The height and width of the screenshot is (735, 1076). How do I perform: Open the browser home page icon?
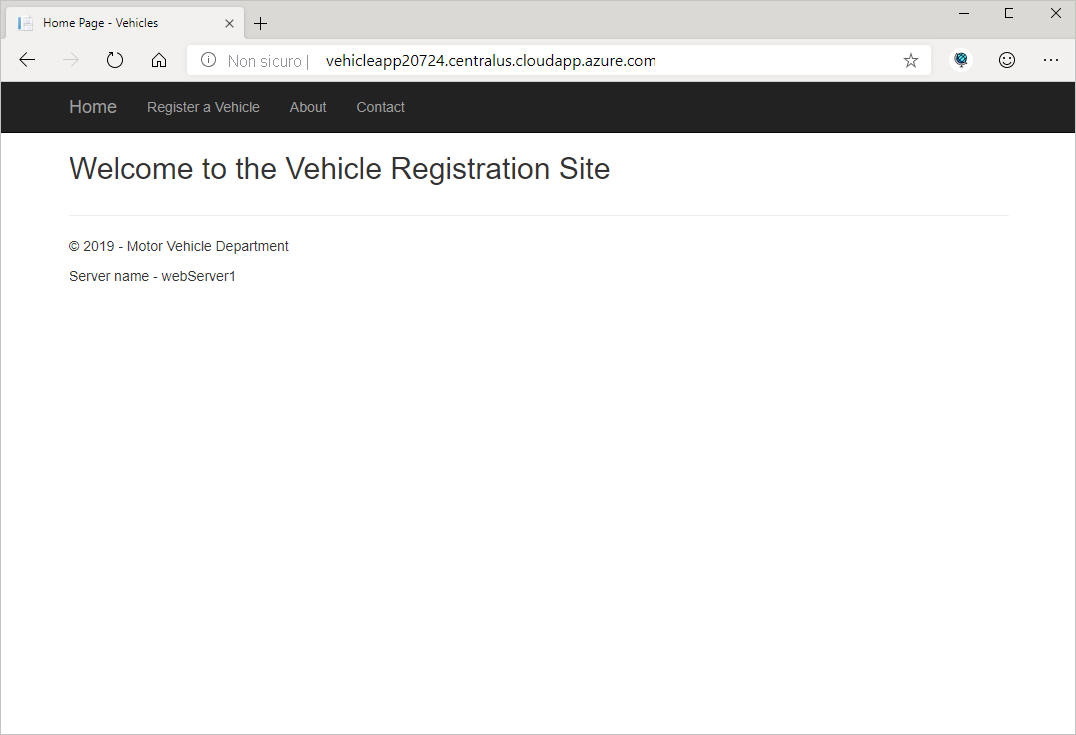pos(158,60)
